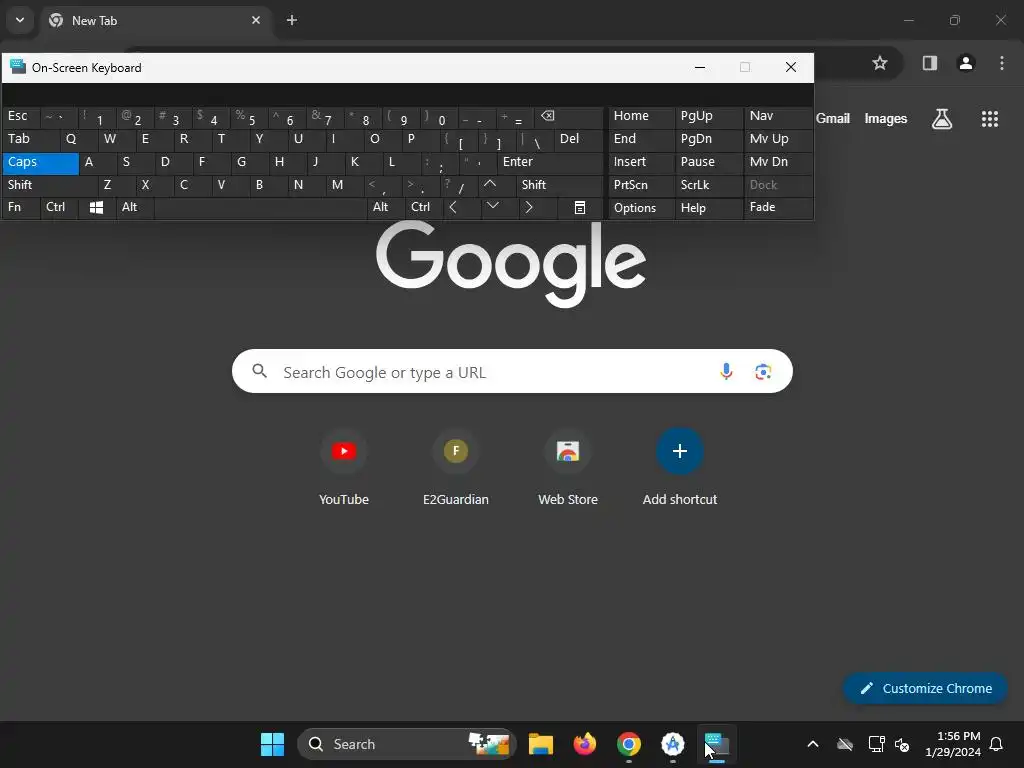1024x768 pixels.
Task: Click the Esc key on keyboard
Action: coord(21,116)
